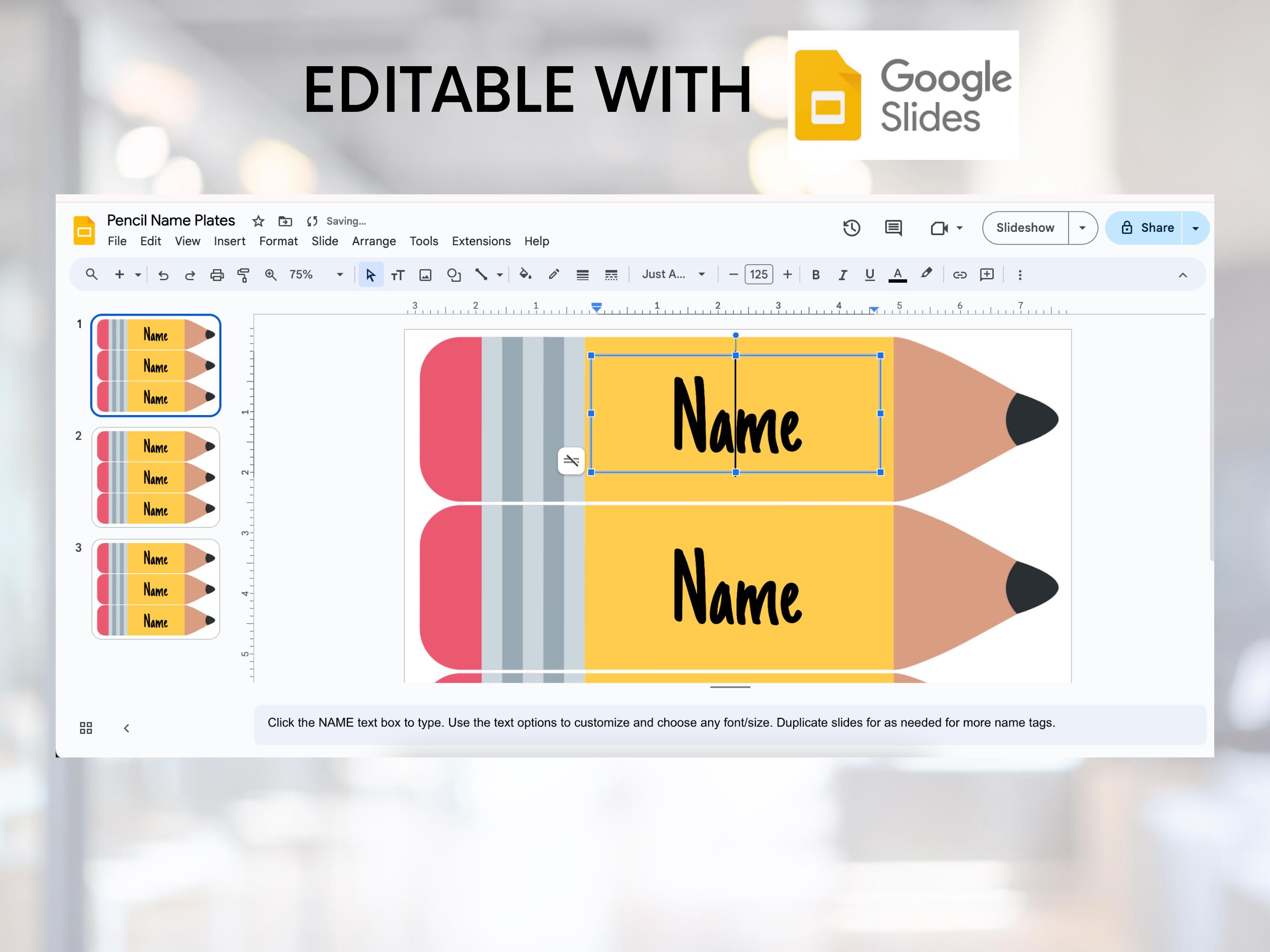Image resolution: width=1270 pixels, height=952 pixels.
Task: Open the comments panel
Action: pos(893,228)
